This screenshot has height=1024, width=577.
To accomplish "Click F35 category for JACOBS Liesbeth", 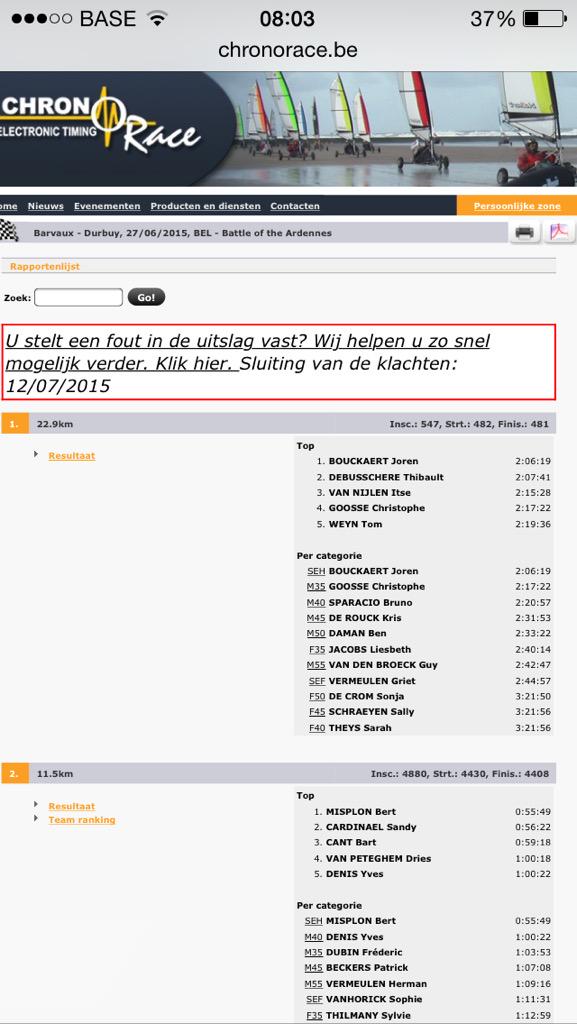I will pyautogui.click(x=317, y=649).
